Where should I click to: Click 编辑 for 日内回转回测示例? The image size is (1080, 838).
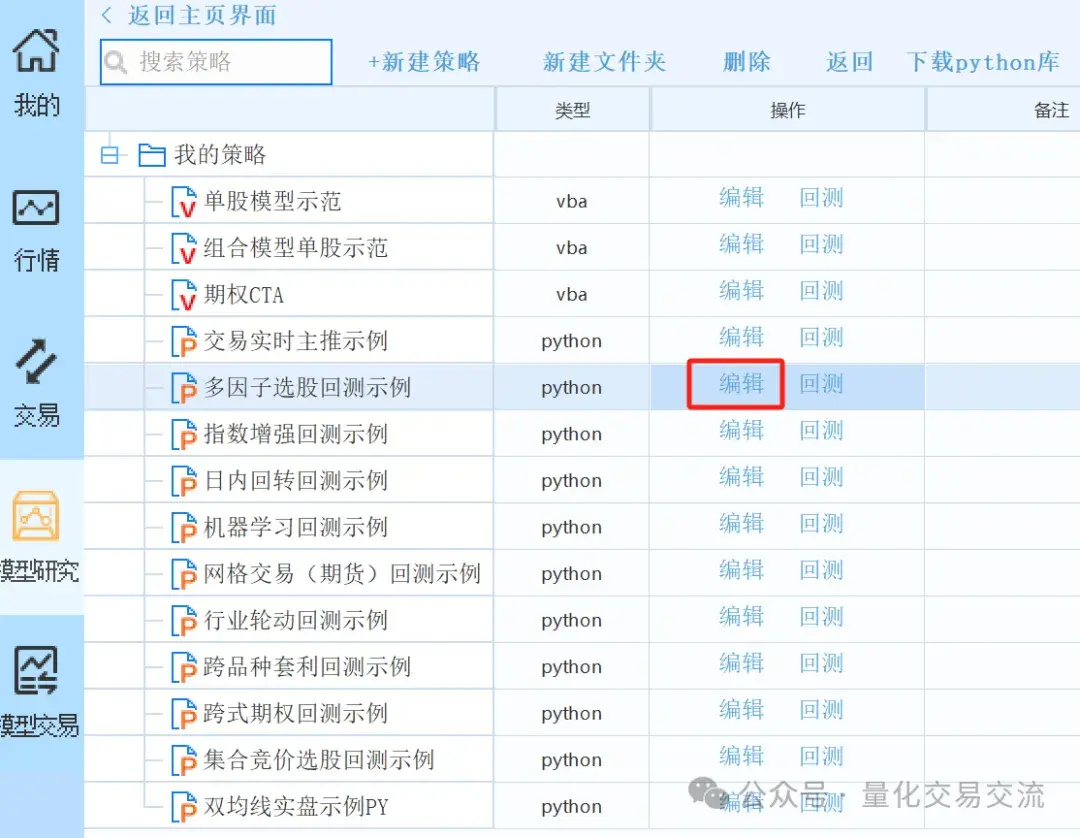point(741,476)
